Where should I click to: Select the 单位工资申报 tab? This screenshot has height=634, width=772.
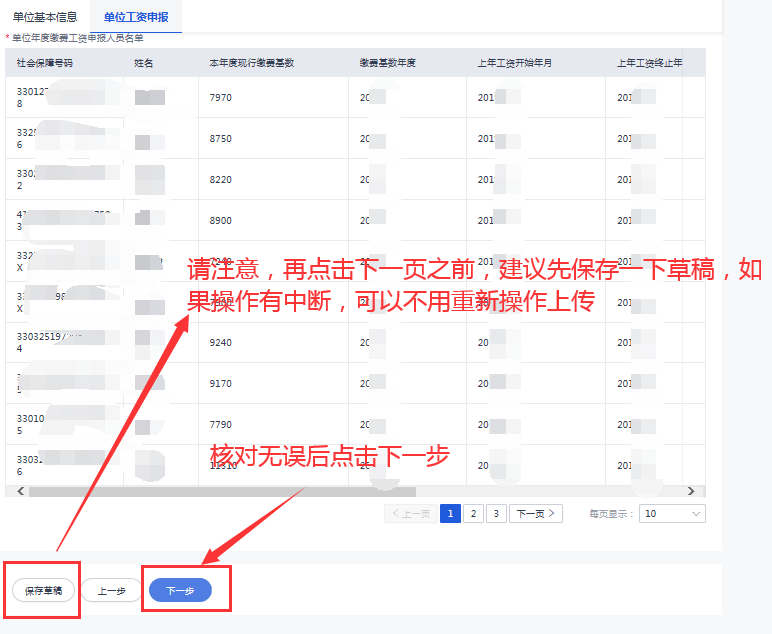pos(136,17)
